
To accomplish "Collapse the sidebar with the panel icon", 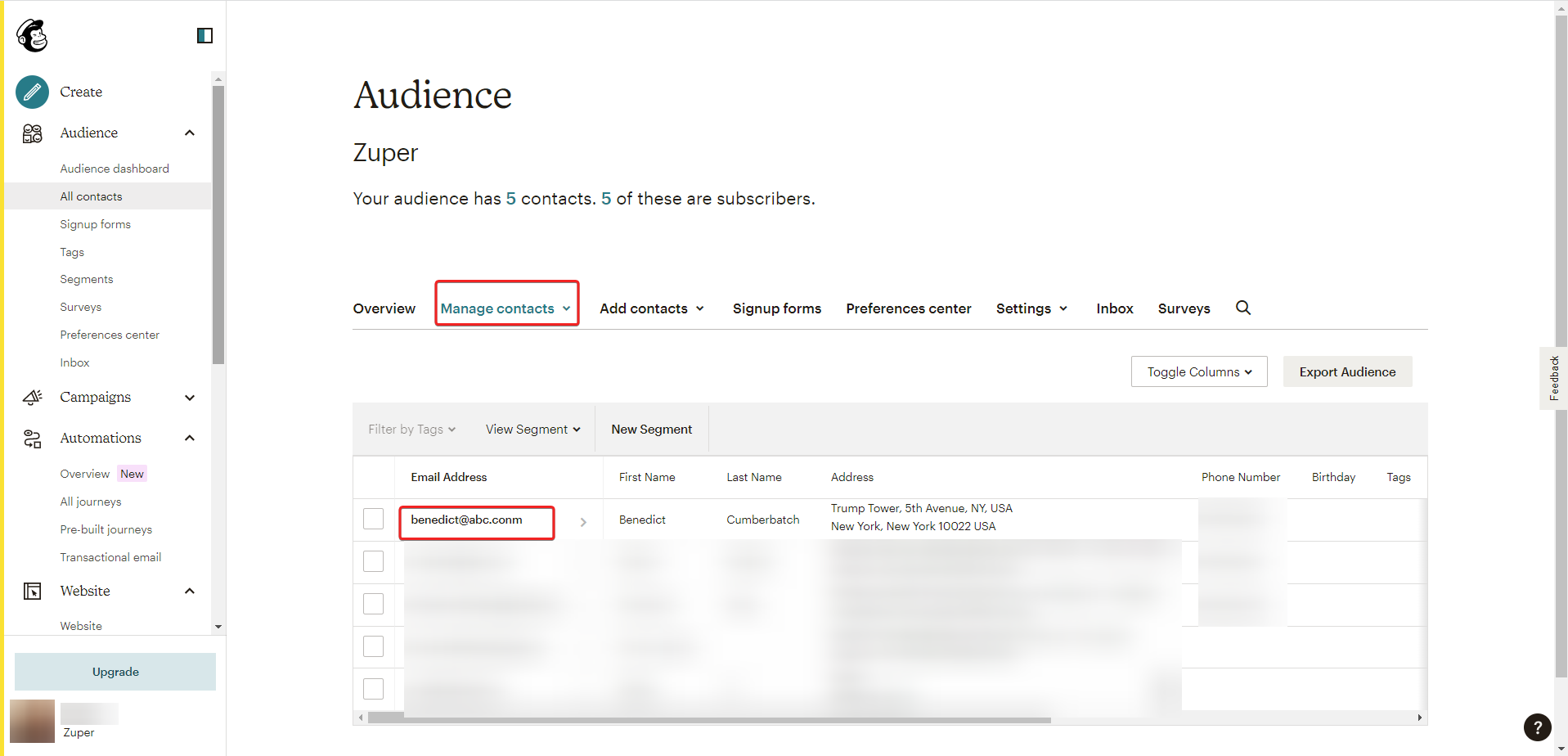I will 204,36.
